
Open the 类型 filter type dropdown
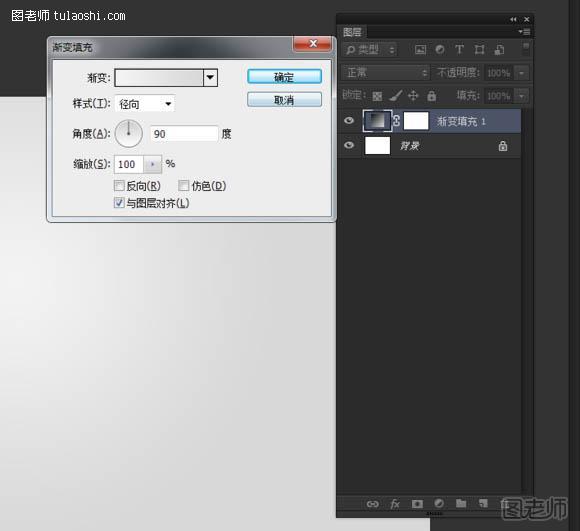click(370, 50)
